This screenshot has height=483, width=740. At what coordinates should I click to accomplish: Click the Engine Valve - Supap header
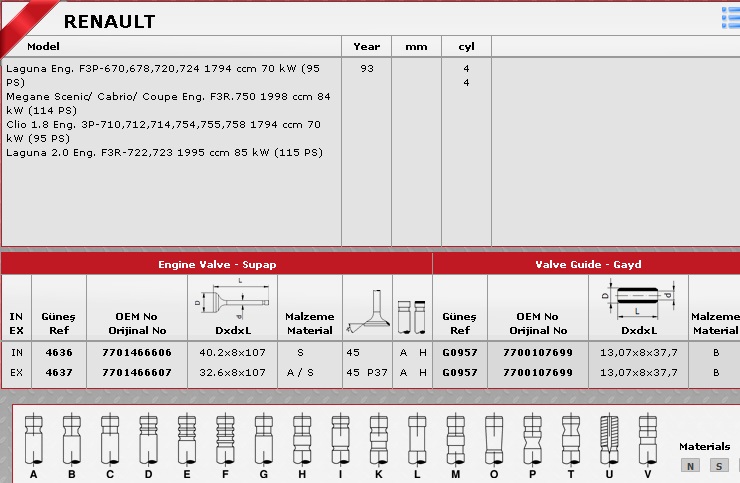(x=217, y=265)
